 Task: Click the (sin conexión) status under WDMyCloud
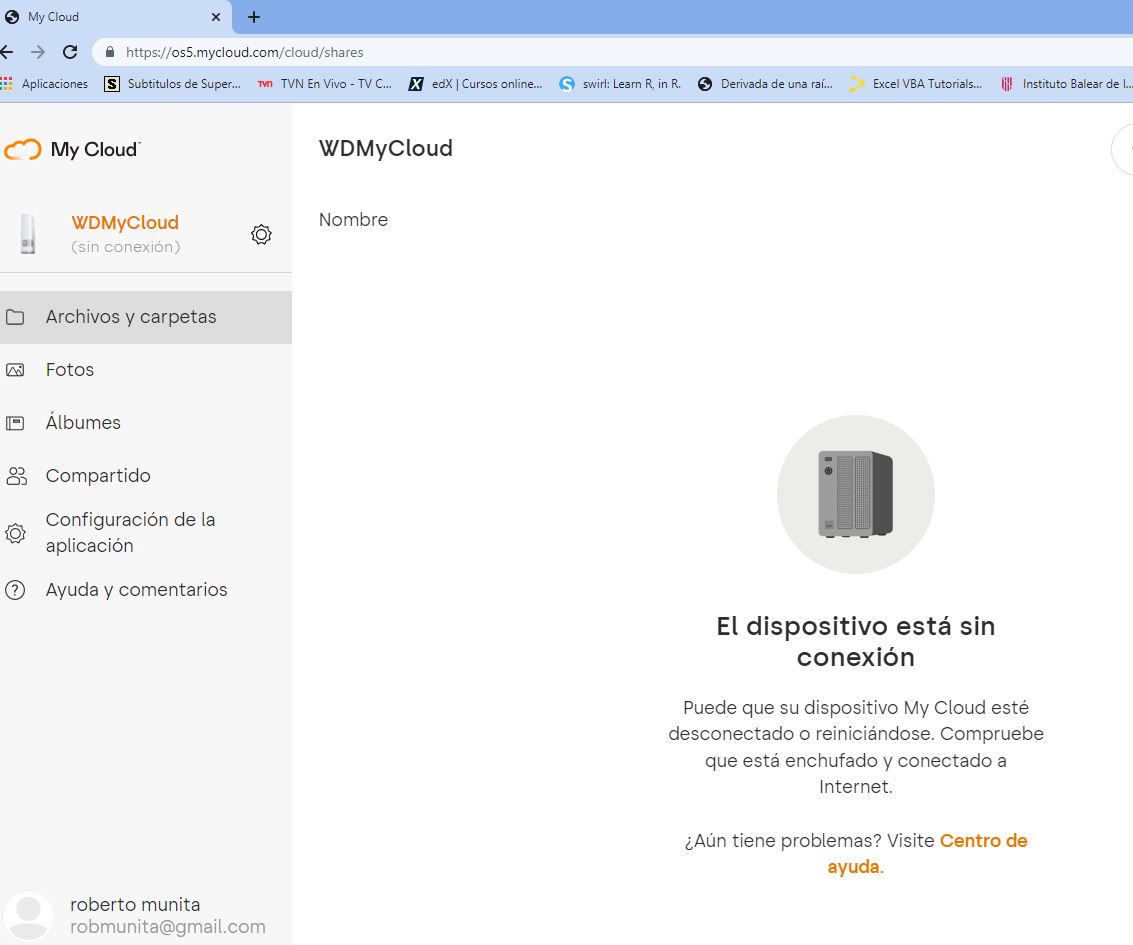click(126, 247)
